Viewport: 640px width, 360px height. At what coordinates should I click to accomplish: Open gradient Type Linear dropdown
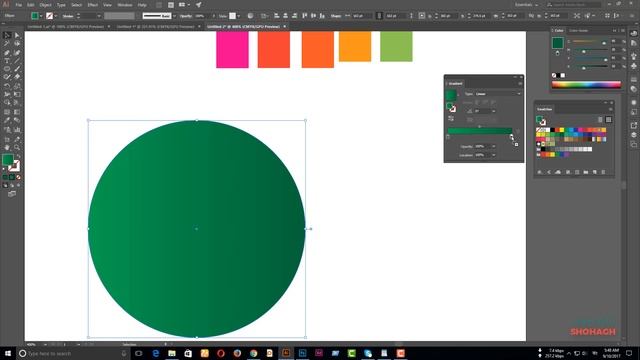point(498,94)
